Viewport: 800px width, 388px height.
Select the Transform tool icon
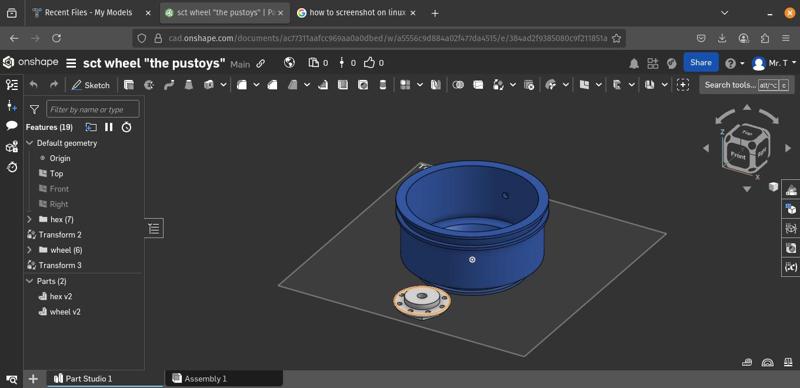point(498,85)
